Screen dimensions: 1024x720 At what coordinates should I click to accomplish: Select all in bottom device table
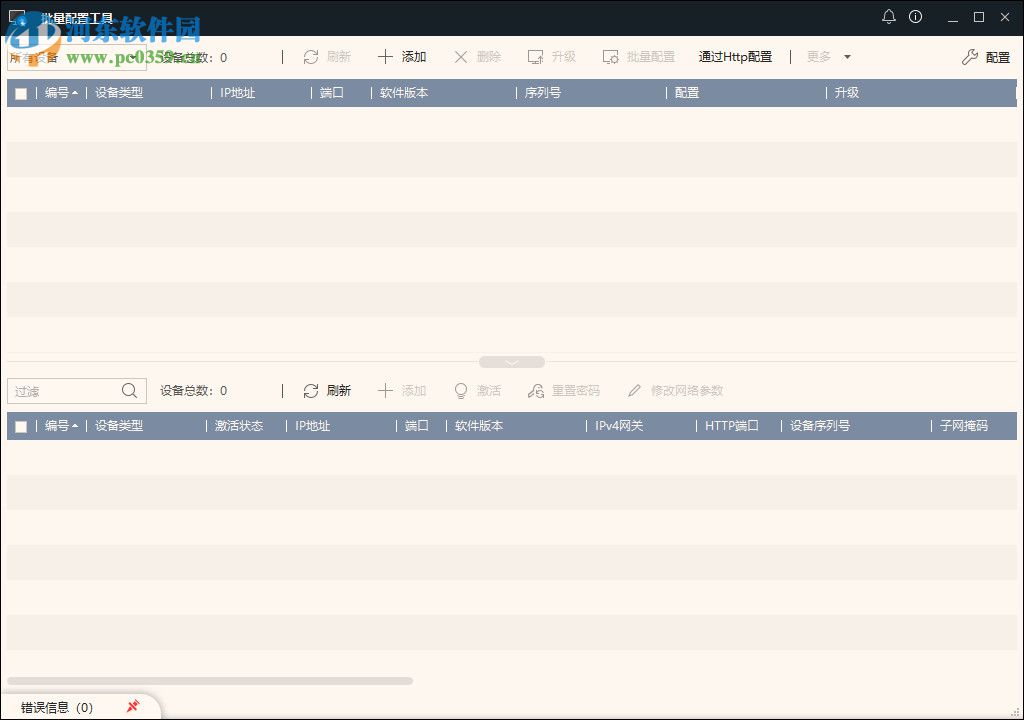point(21,427)
